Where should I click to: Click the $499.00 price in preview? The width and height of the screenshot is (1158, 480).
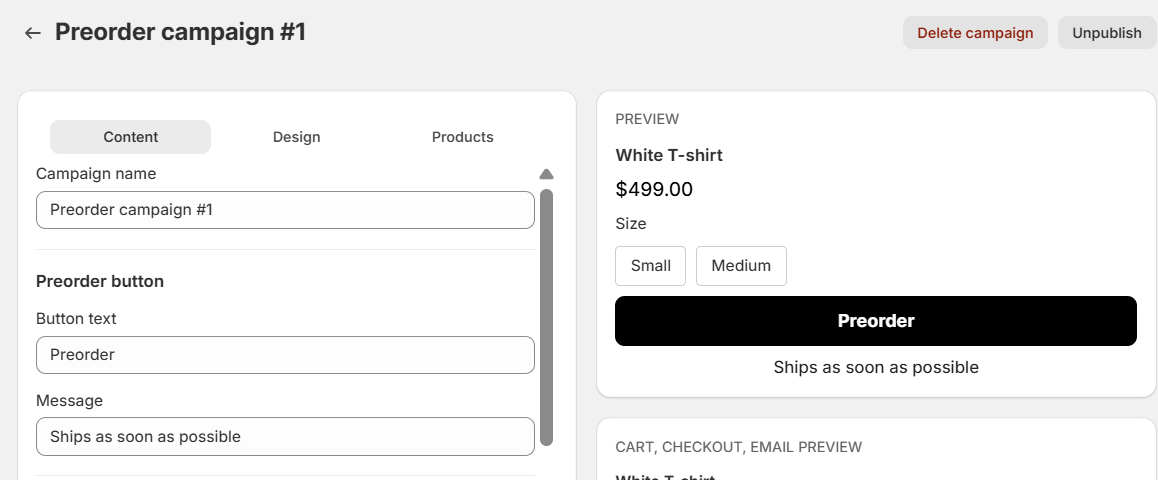(x=654, y=189)
